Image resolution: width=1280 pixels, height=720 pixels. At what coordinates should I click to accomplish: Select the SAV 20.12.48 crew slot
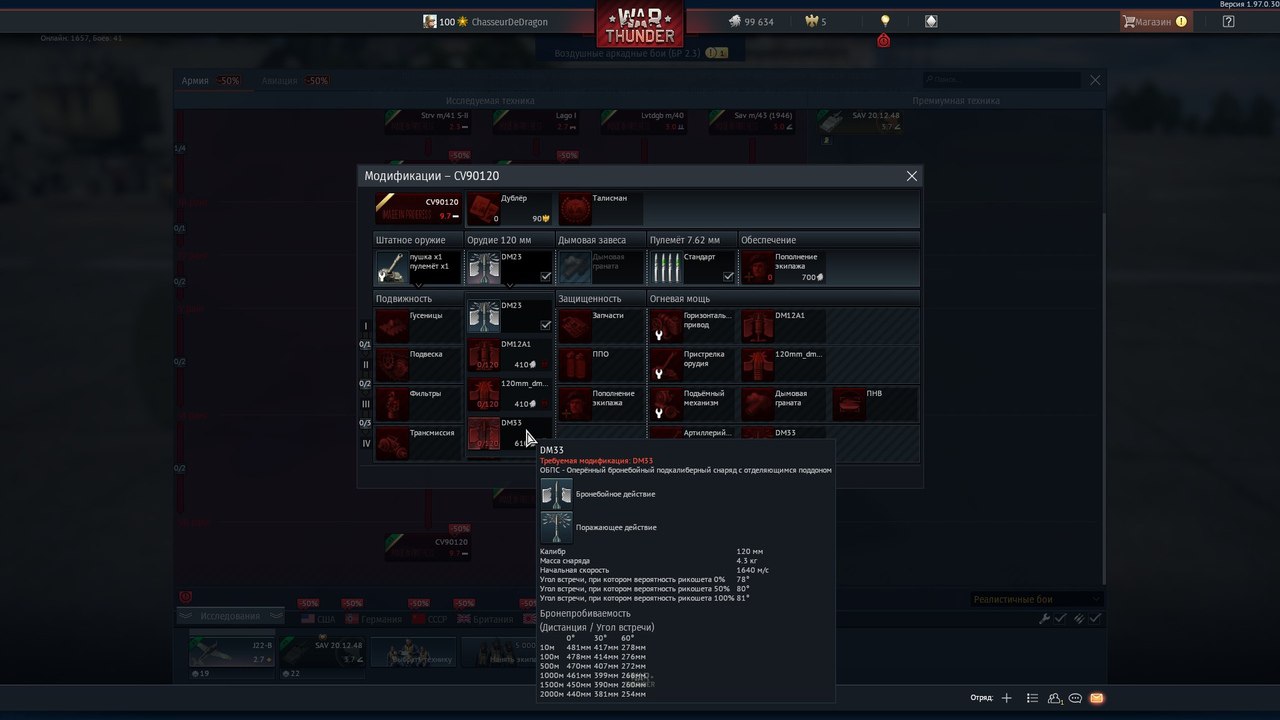tap(323, 652)
